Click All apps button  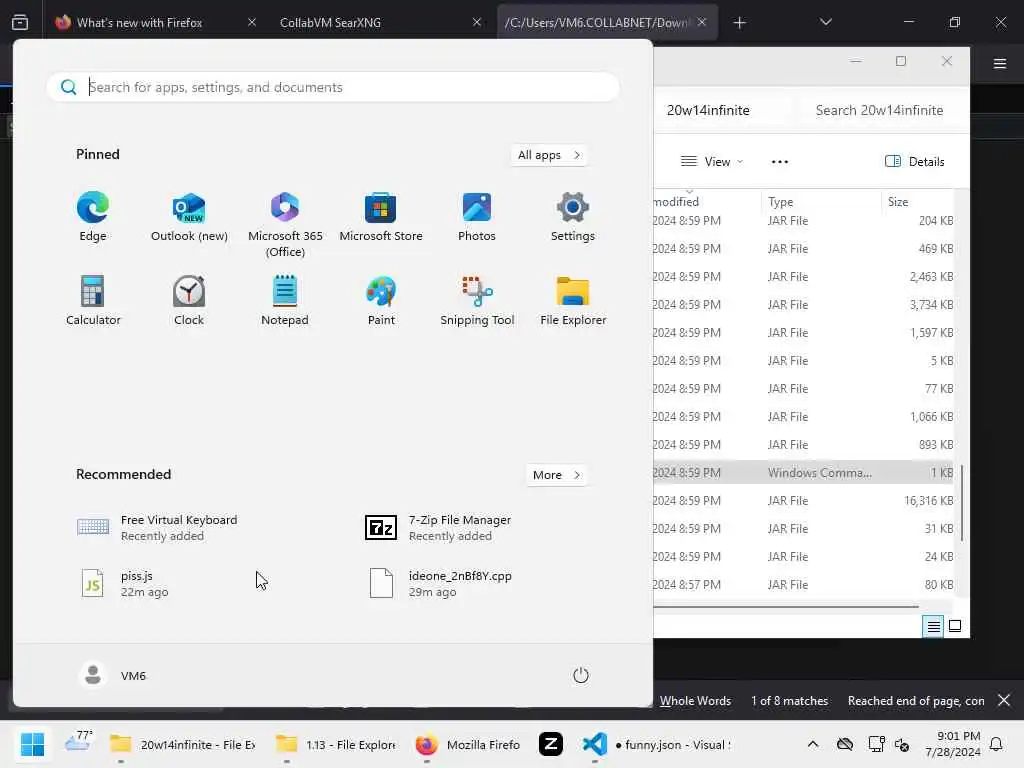pos(549,155)
